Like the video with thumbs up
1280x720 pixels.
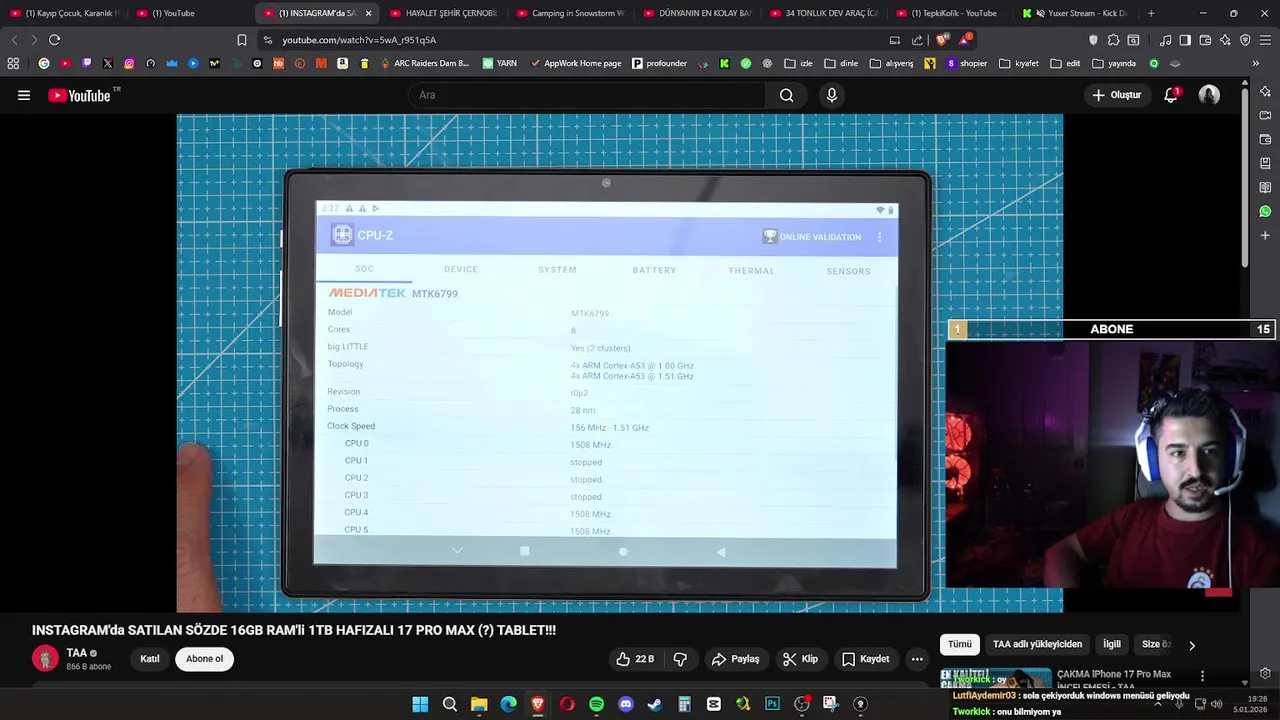(x=635, y=659)
